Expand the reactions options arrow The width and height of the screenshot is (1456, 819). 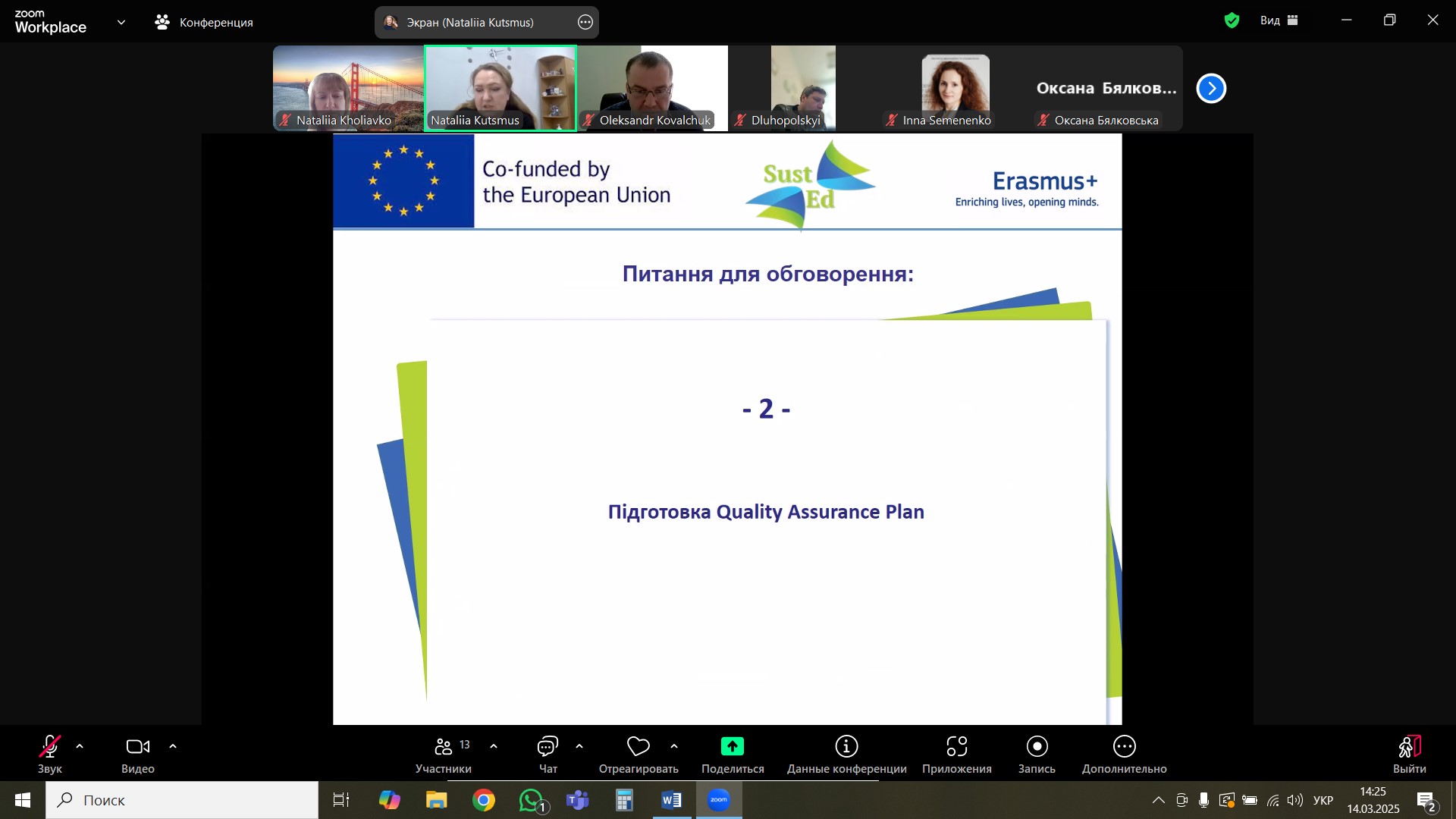point(674,747)
